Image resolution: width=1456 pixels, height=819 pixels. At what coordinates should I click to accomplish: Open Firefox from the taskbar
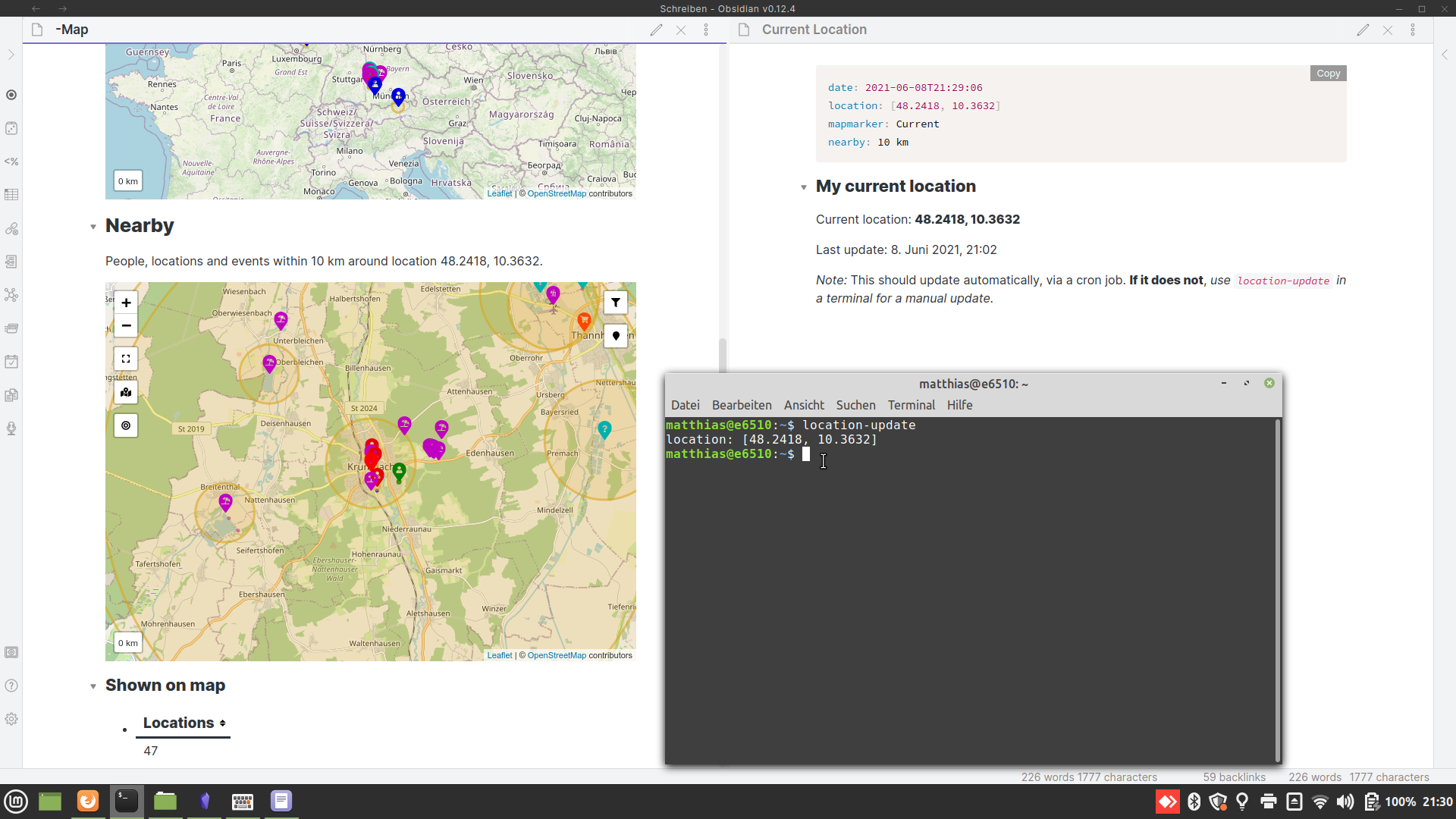87,801
